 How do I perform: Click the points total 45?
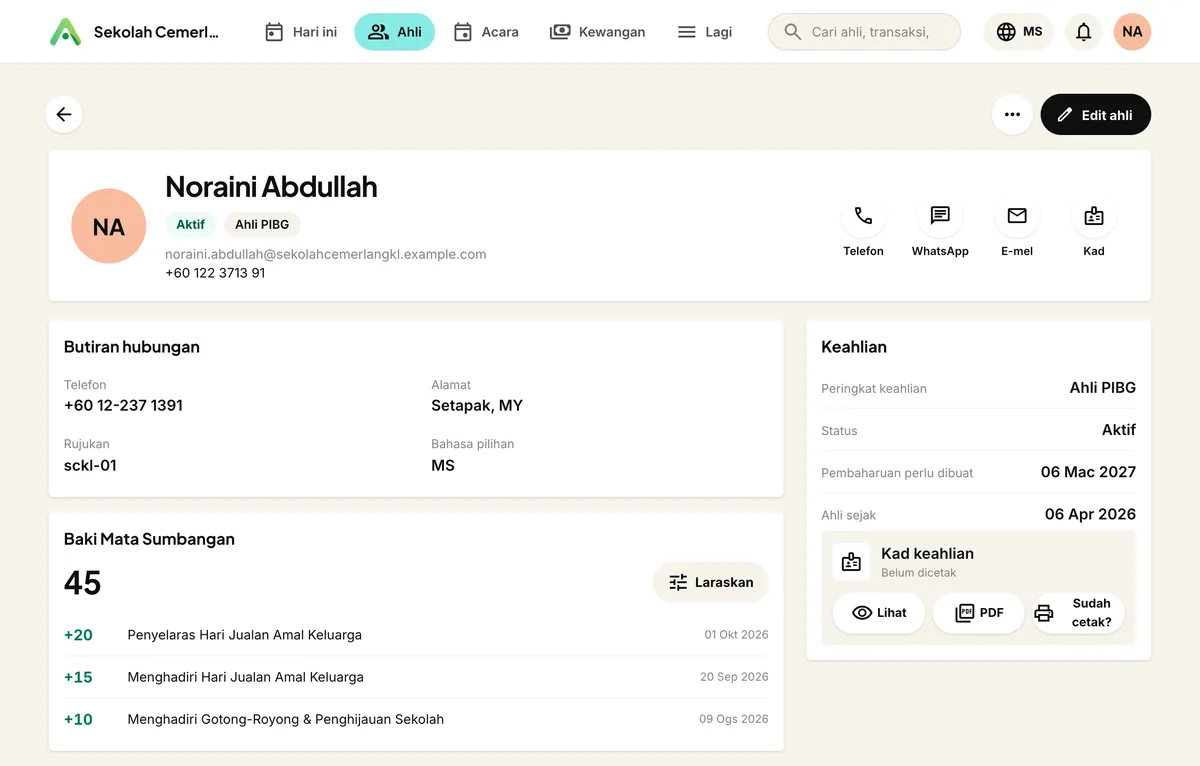coord(83,582)
